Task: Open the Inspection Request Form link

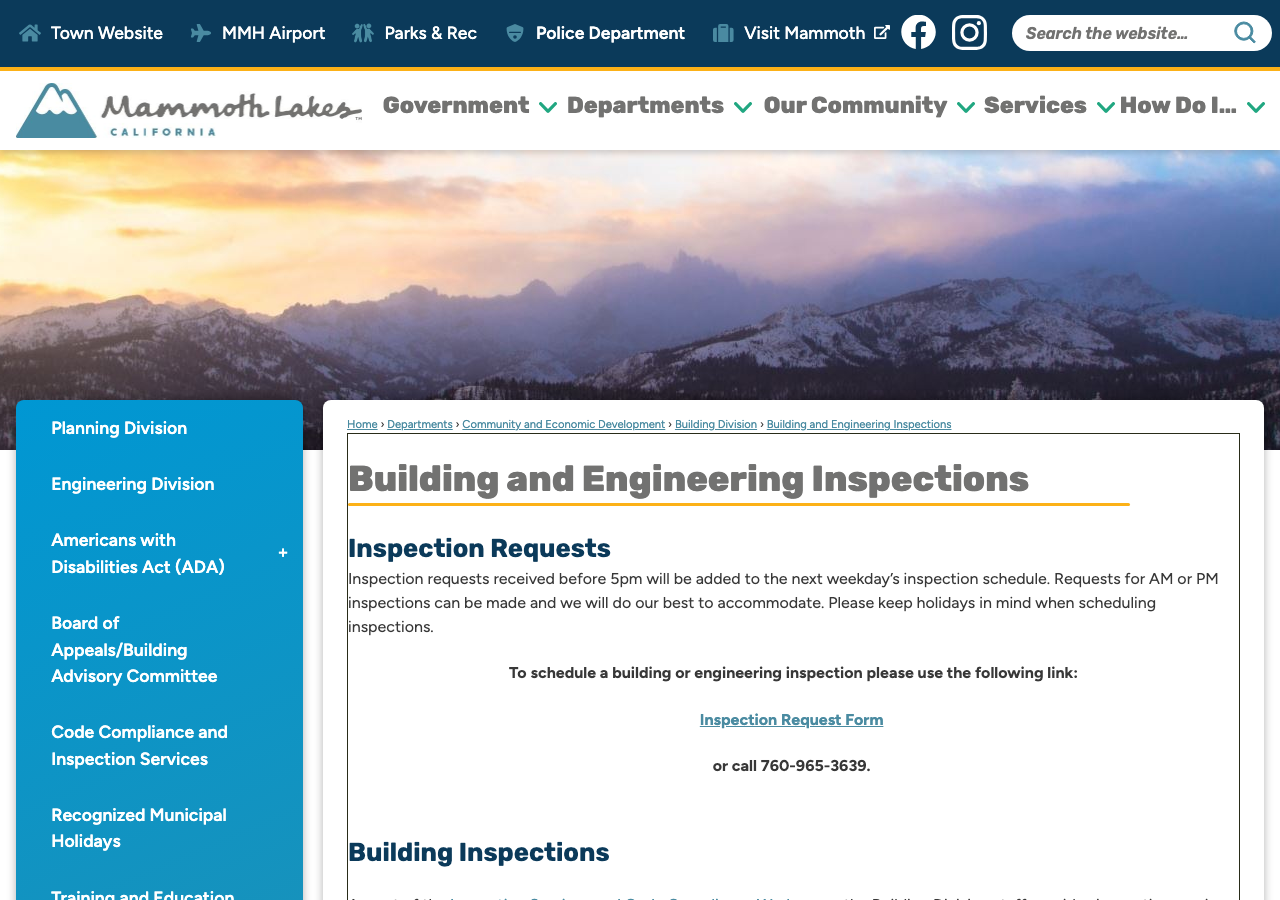Action: tap(791, 720)
